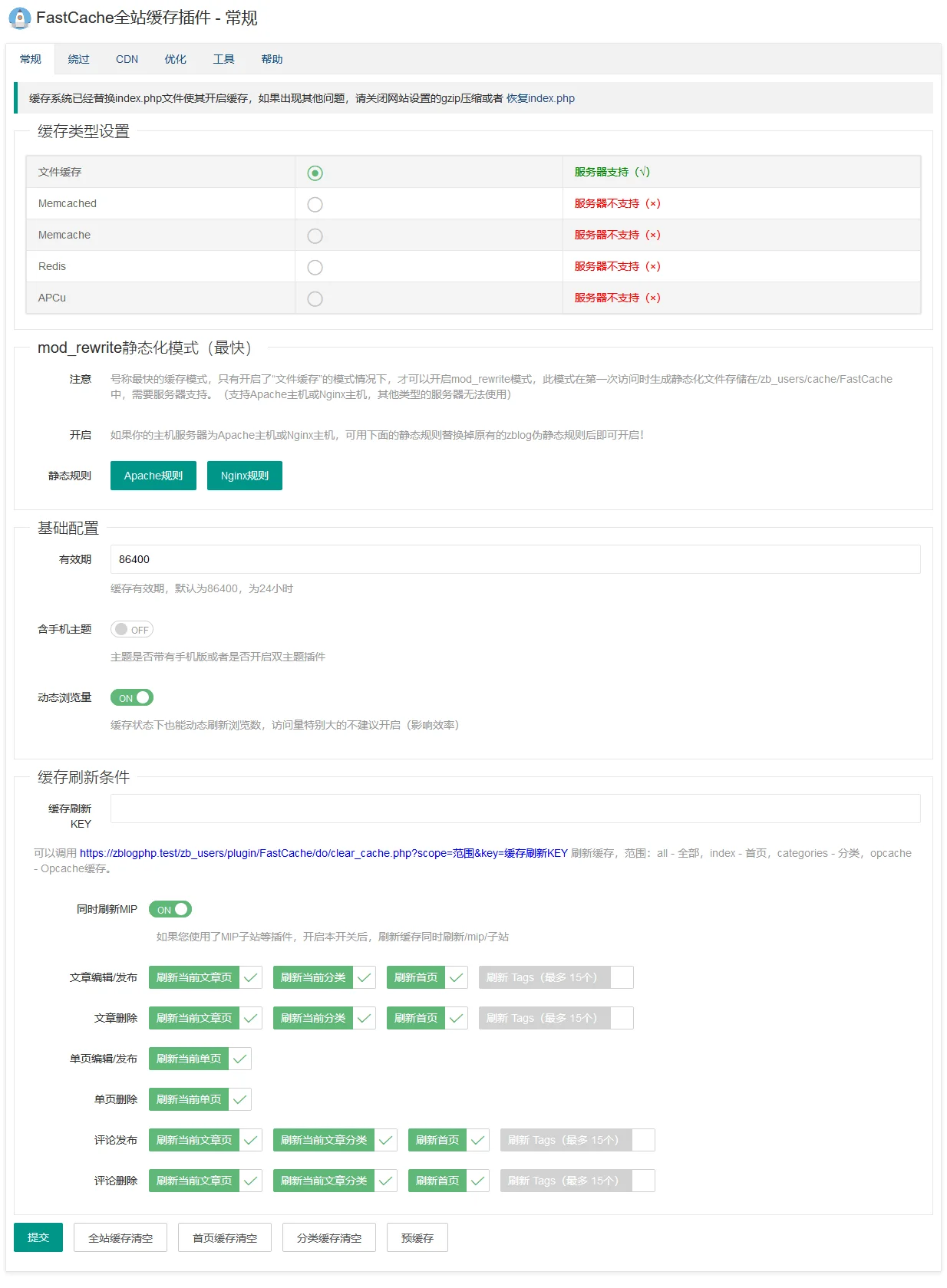Screen dimensions: 947x1288
Task: Click the 预缓存 button
Action: 417,1237
